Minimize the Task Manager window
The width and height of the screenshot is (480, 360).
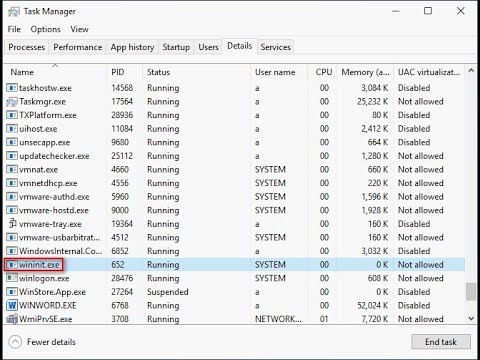(x=396, y=11)
